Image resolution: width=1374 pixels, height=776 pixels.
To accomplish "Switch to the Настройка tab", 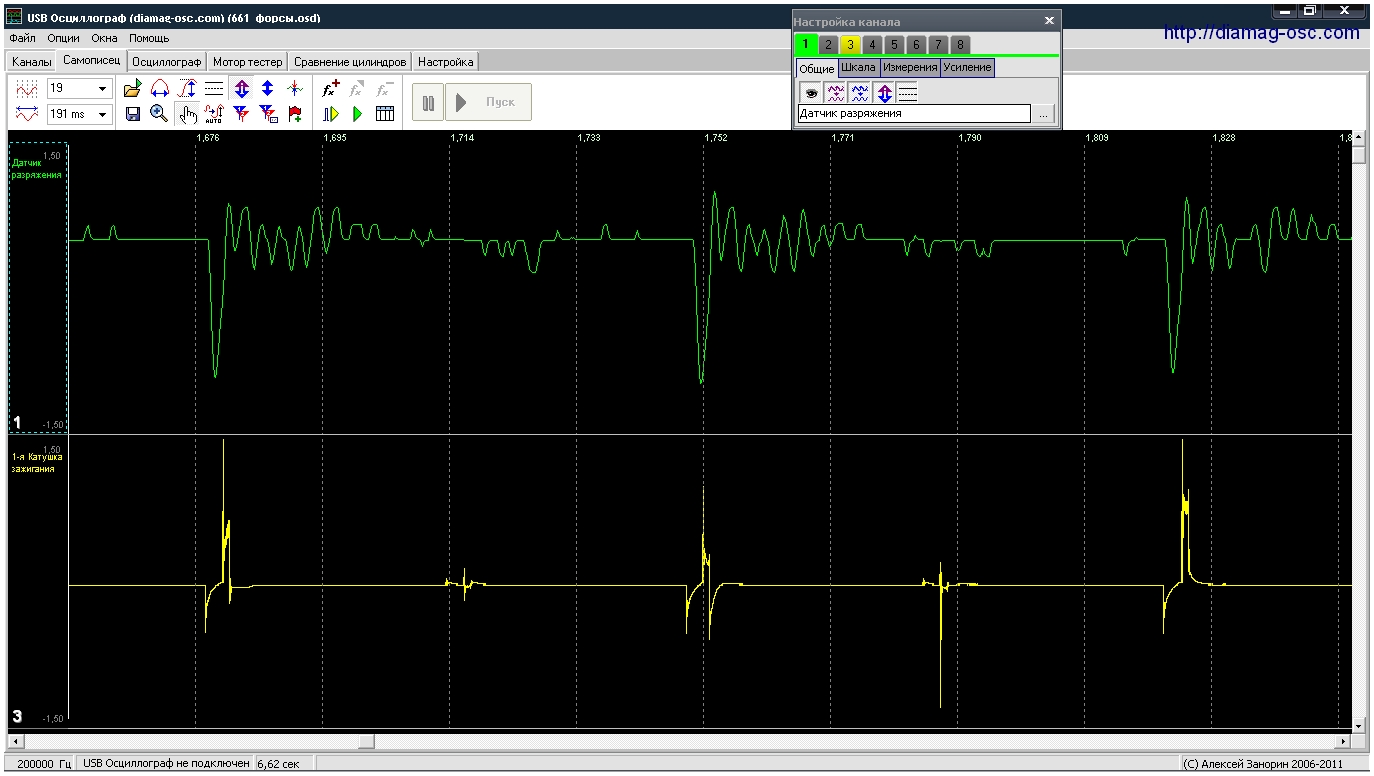I will 446,62.
